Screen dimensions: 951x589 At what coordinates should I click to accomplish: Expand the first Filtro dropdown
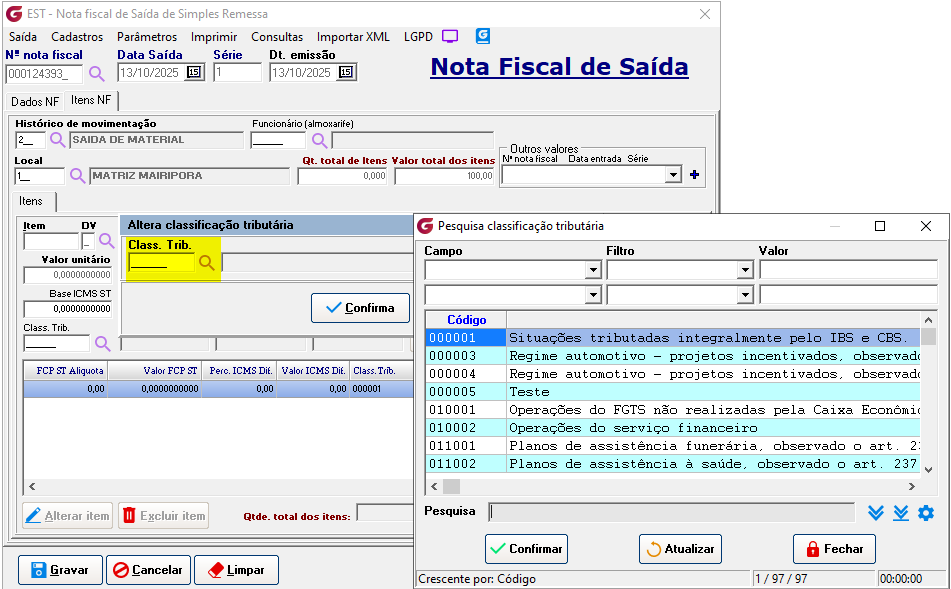[x=745, y=270]
